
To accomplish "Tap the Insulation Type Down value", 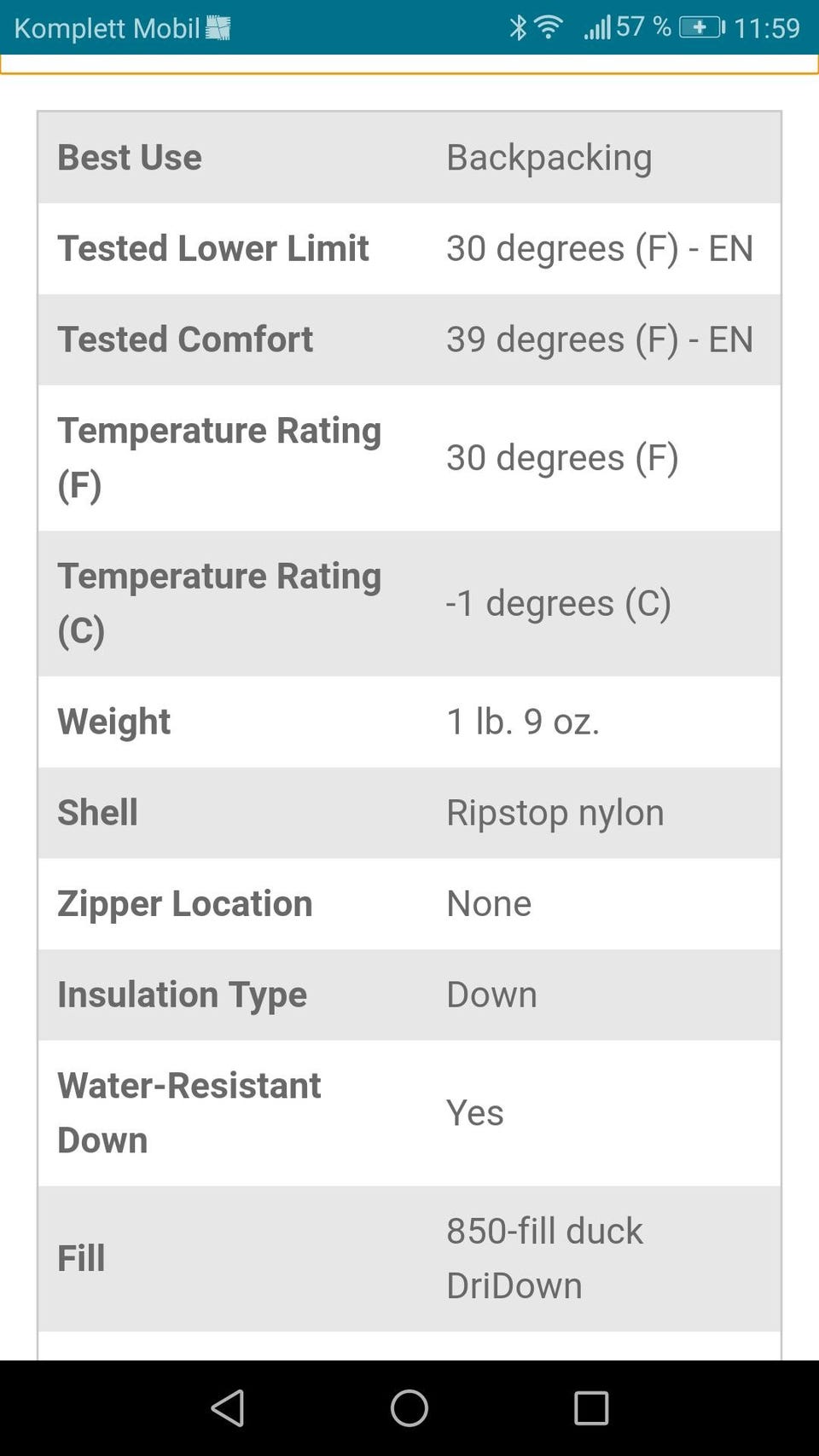I will pos(491,995).
